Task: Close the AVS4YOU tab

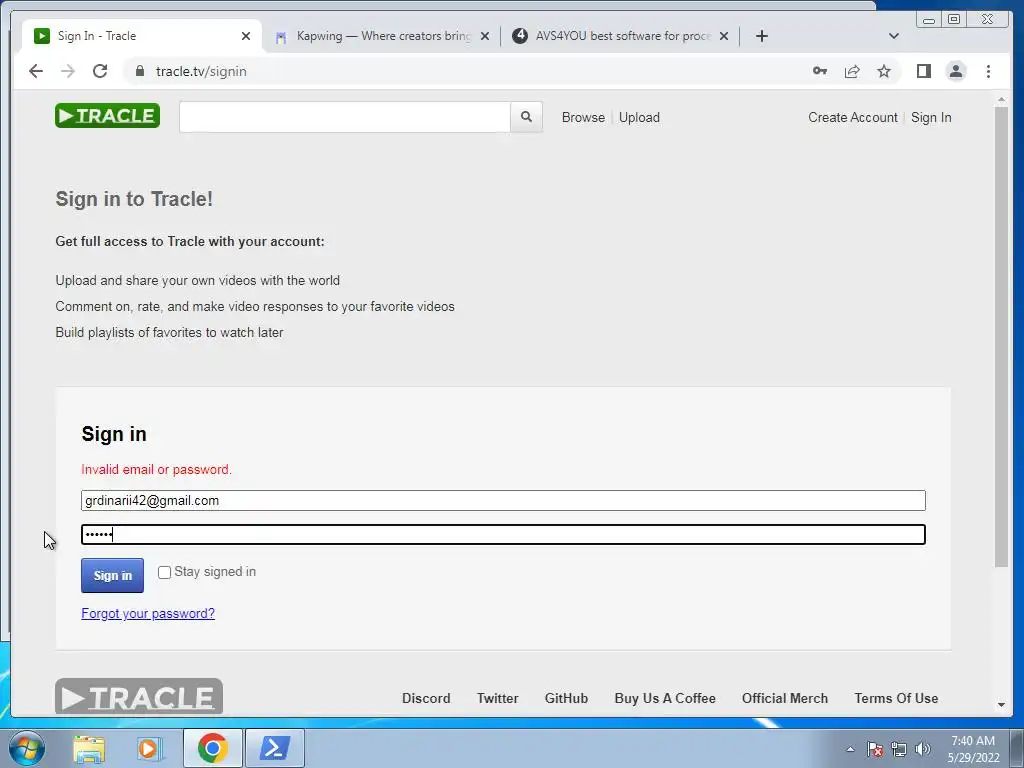Action: pyautogui.click(x=724, y=36)
